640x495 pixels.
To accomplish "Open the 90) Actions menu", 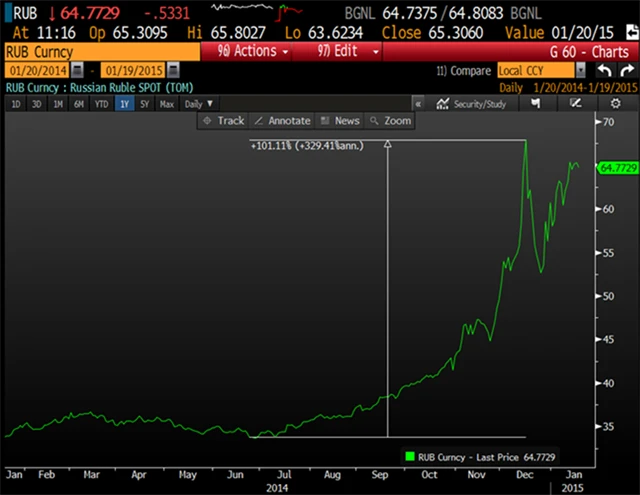I will tap(246, 50).
